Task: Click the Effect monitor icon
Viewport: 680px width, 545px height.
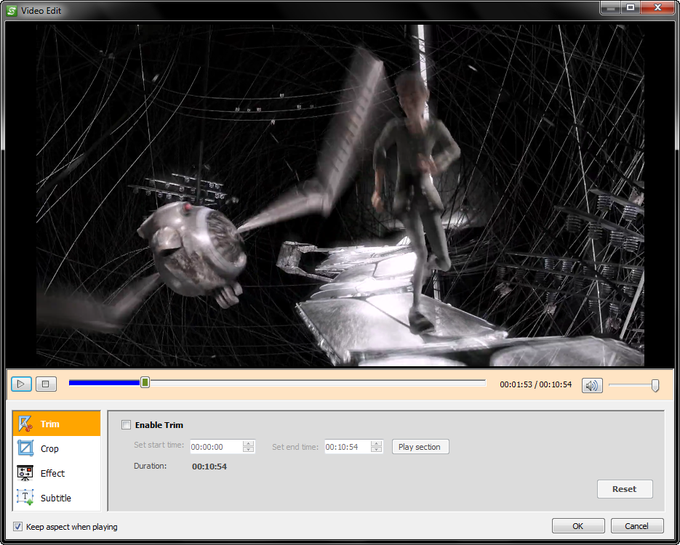Action: [25, 473]
